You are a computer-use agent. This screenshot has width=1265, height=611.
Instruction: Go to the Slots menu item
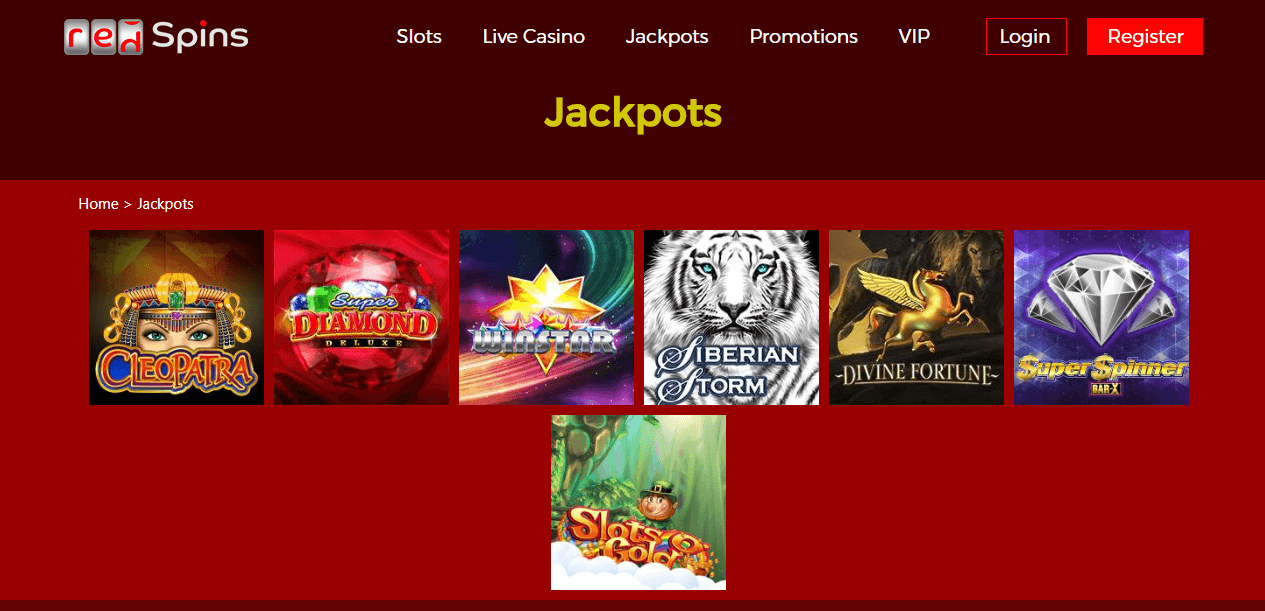(419, 36)
